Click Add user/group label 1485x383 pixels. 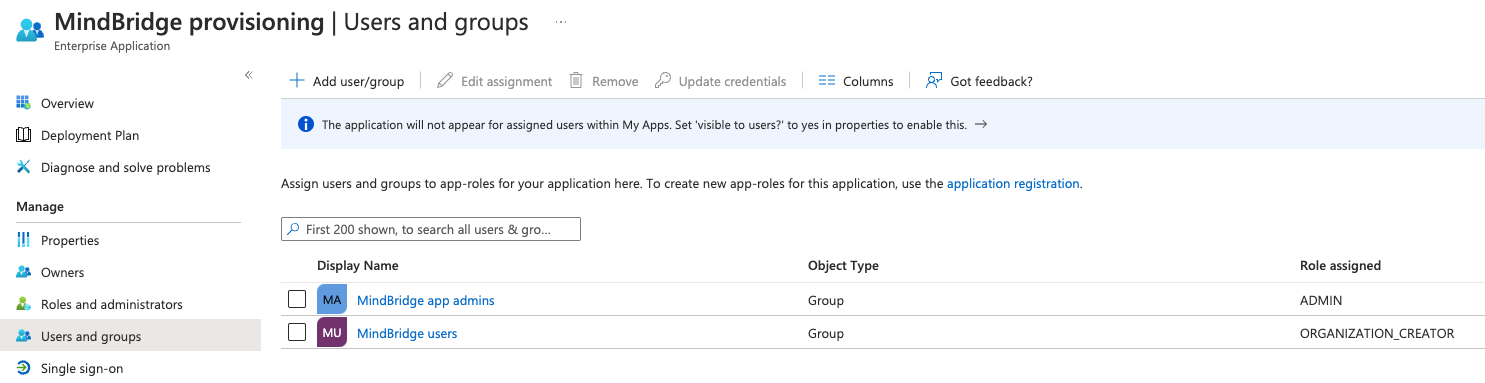point(358,82)
